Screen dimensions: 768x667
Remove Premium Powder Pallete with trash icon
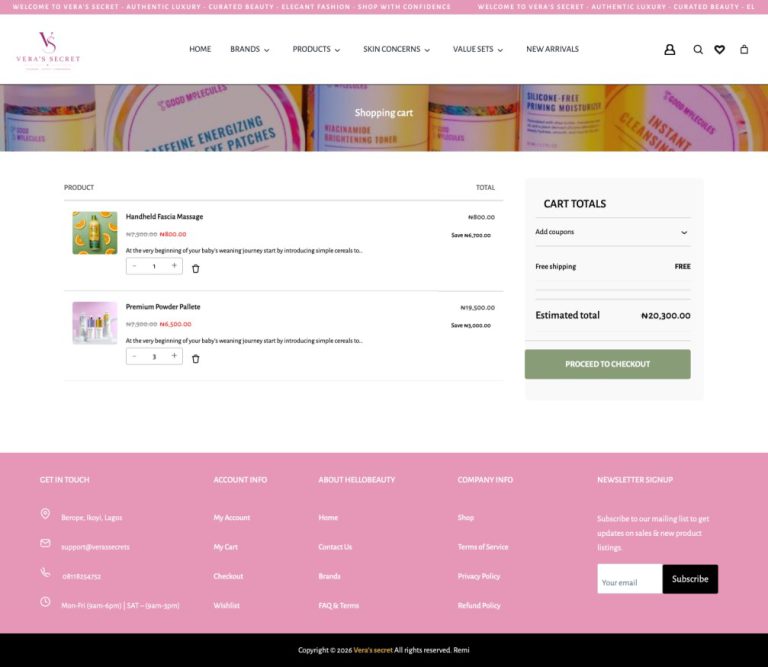195,359
